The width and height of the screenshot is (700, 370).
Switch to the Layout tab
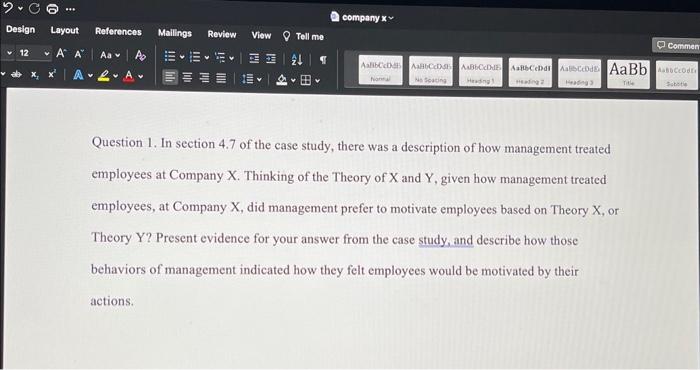click(x=64, y=30)
